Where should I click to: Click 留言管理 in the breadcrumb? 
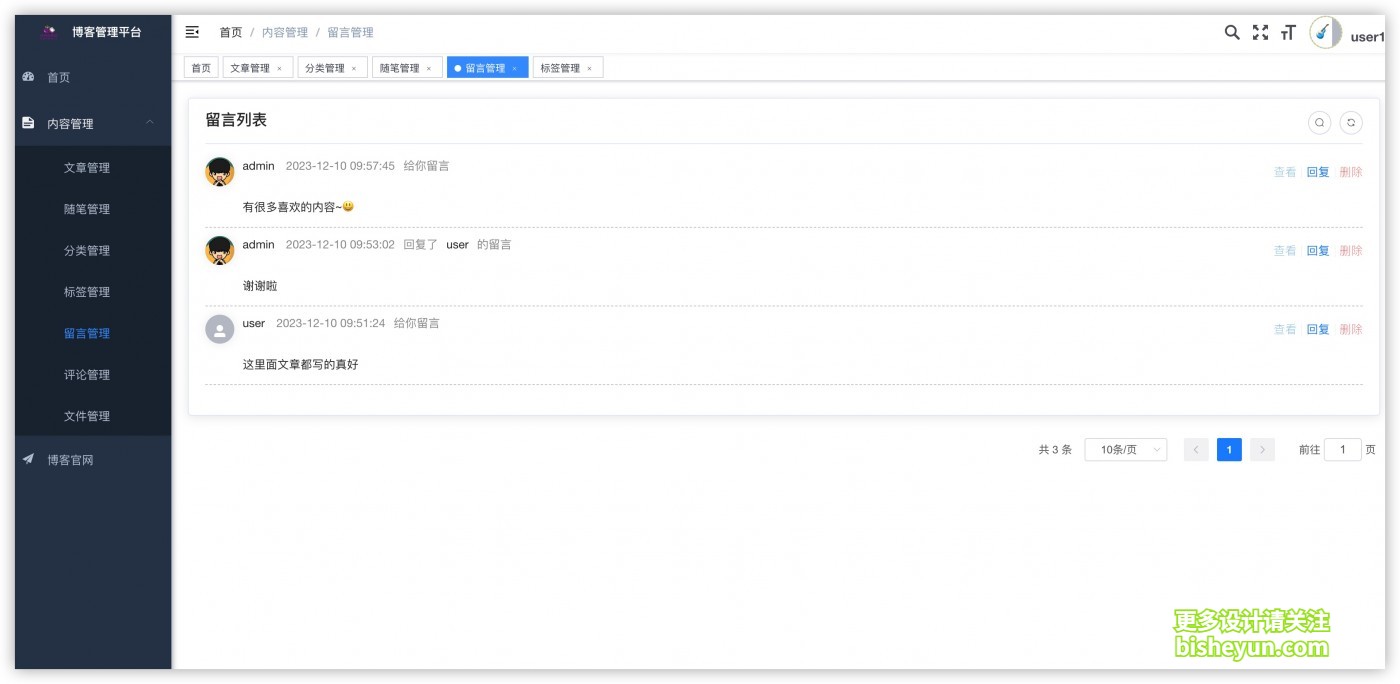point(350,33)
